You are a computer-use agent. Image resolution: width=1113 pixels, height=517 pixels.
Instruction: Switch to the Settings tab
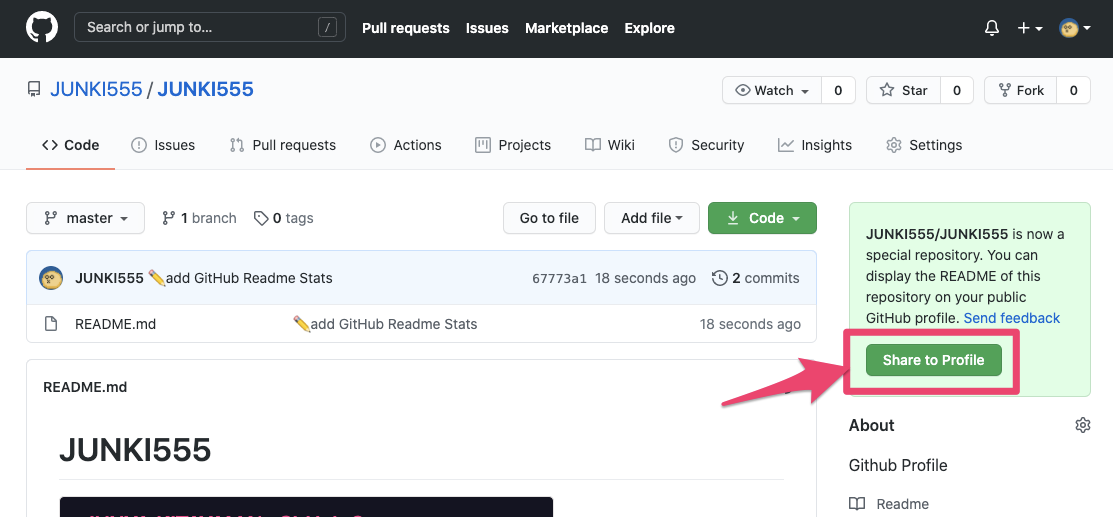(924, 145)
